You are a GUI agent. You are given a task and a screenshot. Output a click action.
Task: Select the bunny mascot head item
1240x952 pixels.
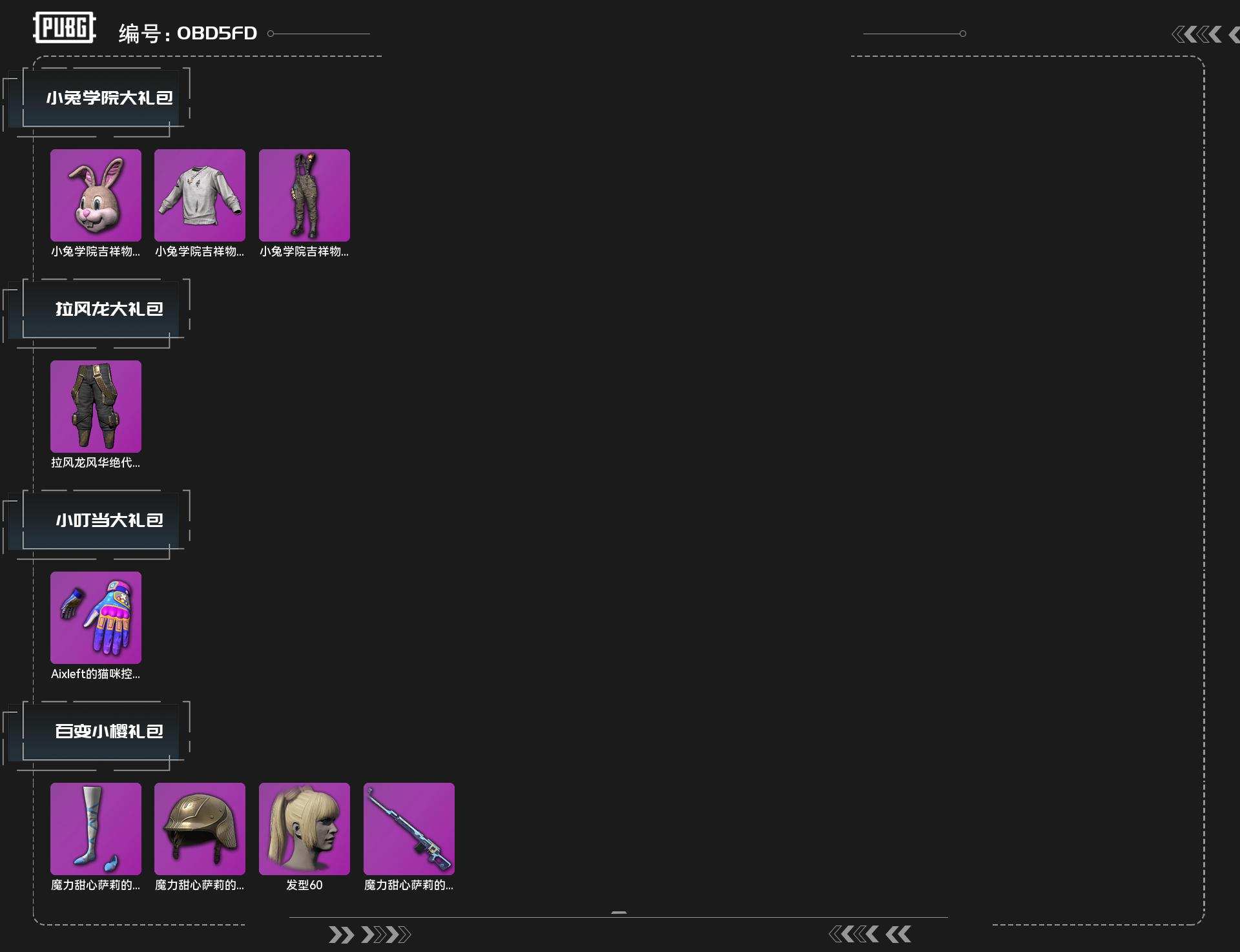[x=96, y=195]
